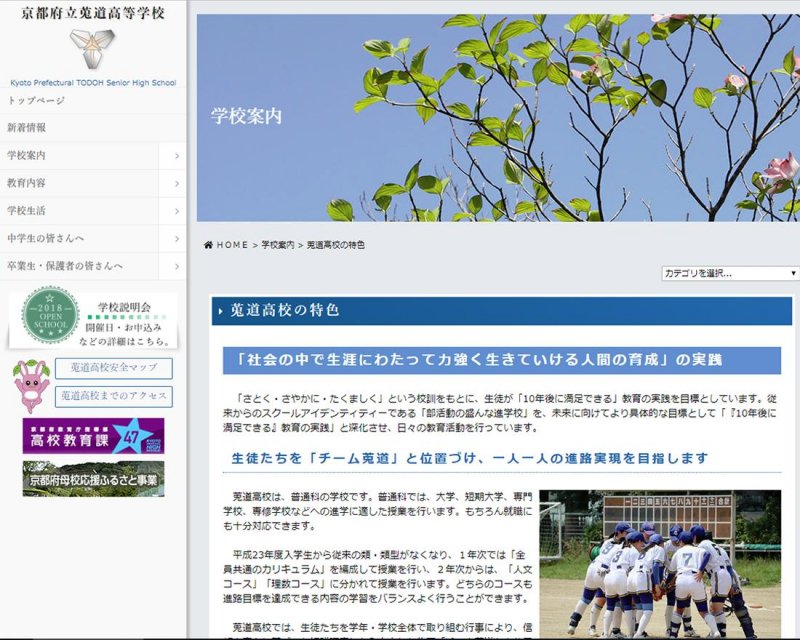800x640 pixels.
Task: Click 学校案内 breadcrumb link
Action: coord(278,245)
